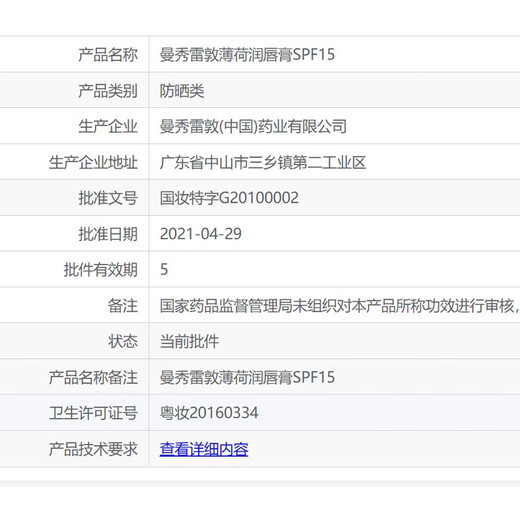Click validity period value 5
The image size is (520, 520).
click(164, 269)
